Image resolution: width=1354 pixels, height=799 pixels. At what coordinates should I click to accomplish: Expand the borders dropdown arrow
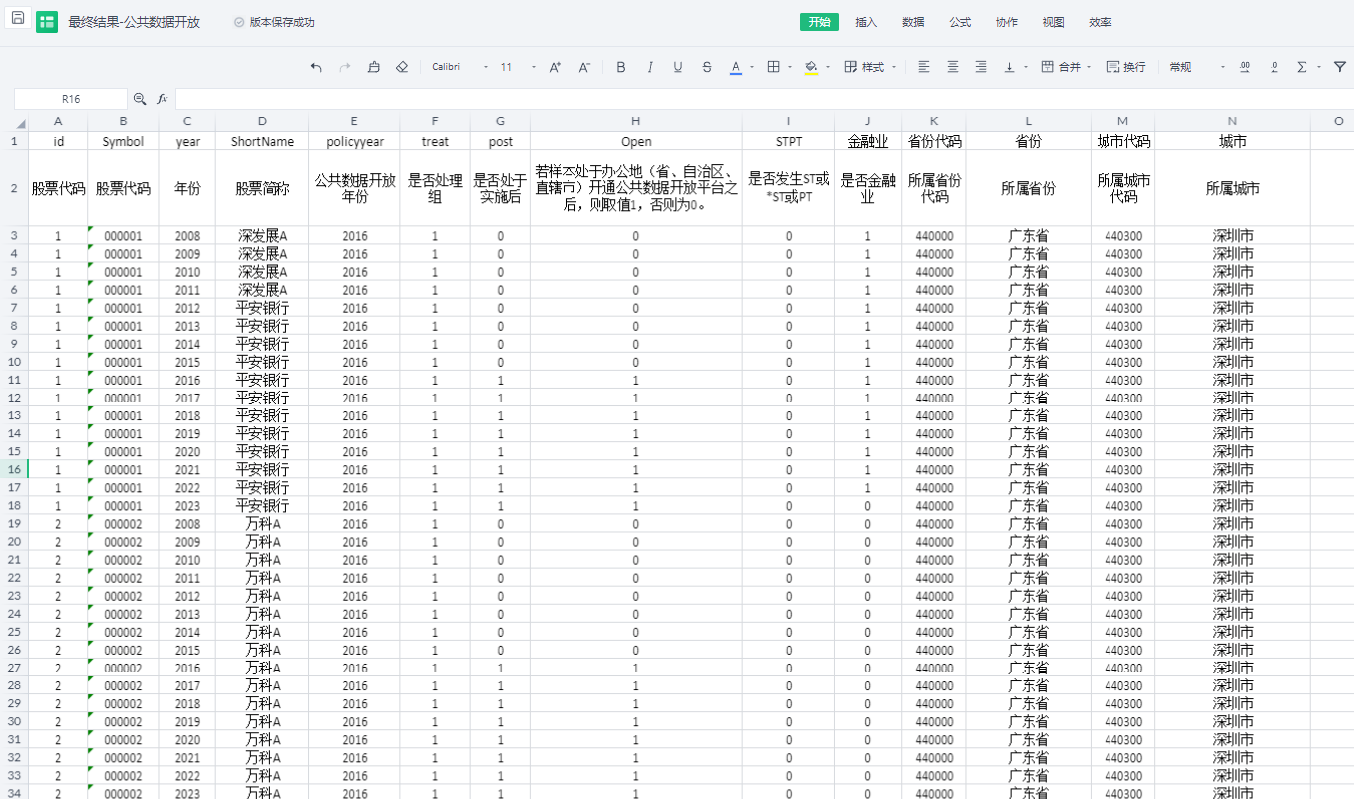tap(790, 67)
